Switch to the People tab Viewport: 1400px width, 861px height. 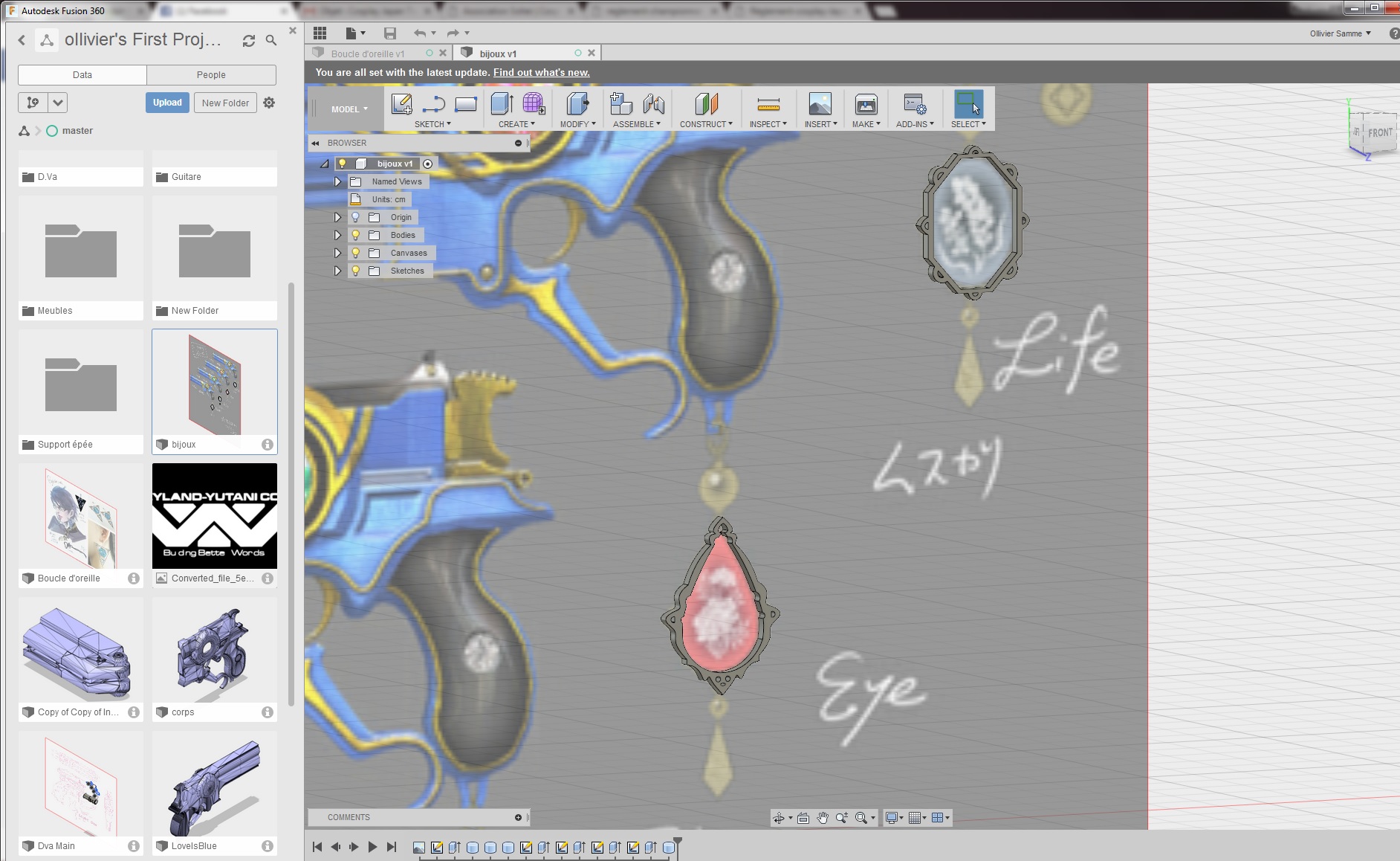tap(211, 75)
